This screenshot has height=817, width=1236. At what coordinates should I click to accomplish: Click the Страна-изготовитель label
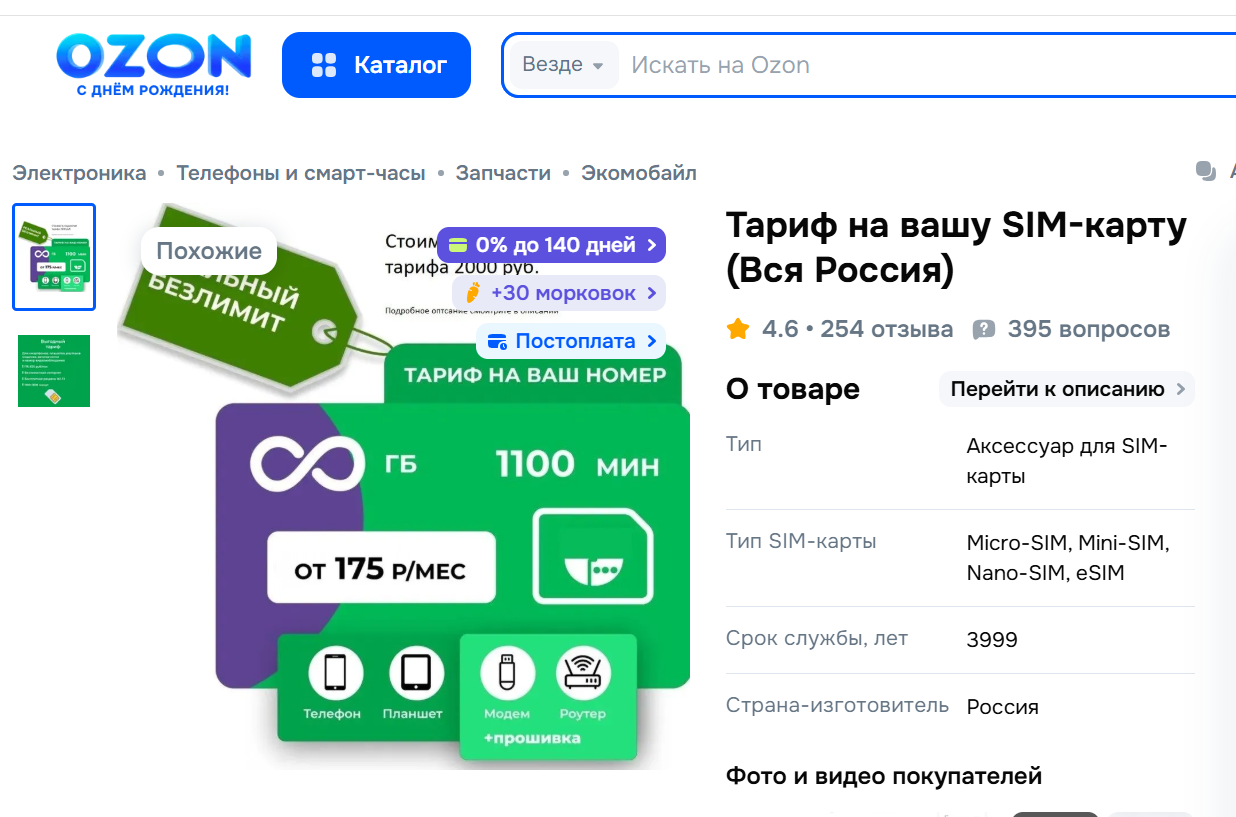coord(837,705)
